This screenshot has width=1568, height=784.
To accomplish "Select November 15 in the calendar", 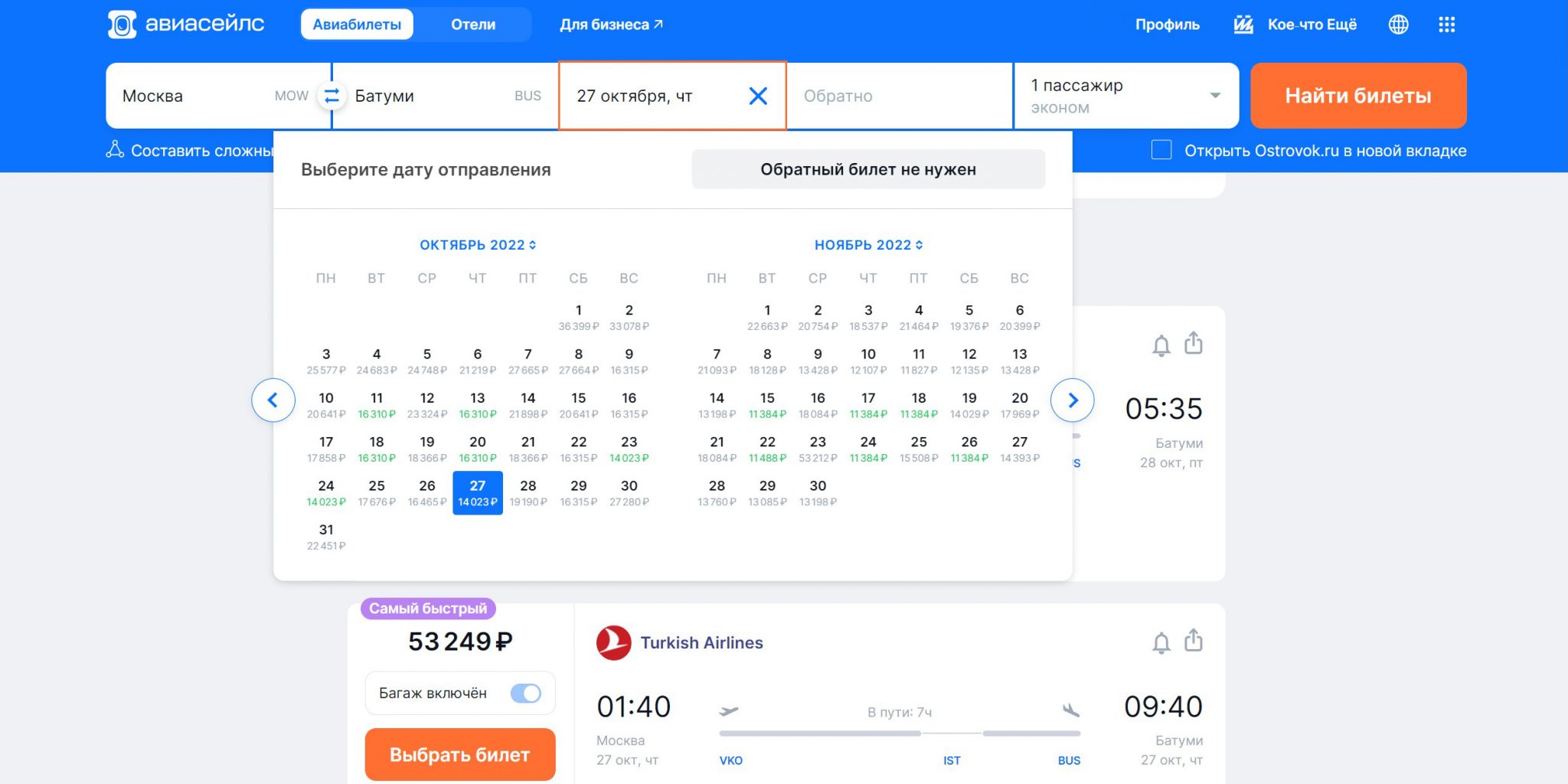I will coord(767,404).
